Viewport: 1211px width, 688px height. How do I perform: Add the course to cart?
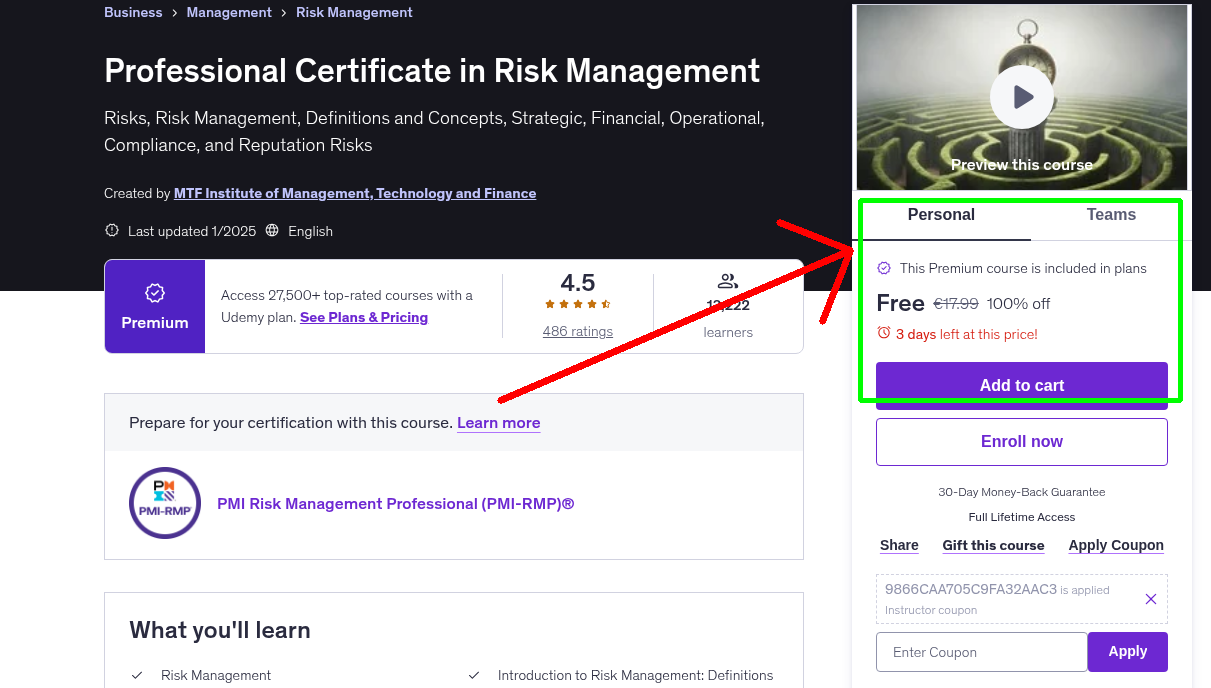(x=1021, y=385)
